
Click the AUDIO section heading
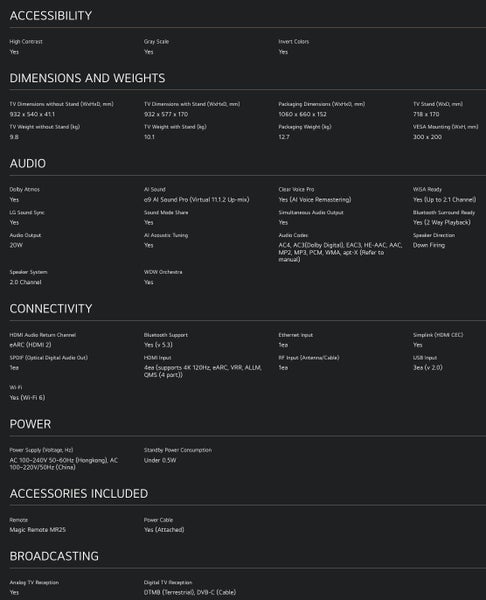[28, 163]
